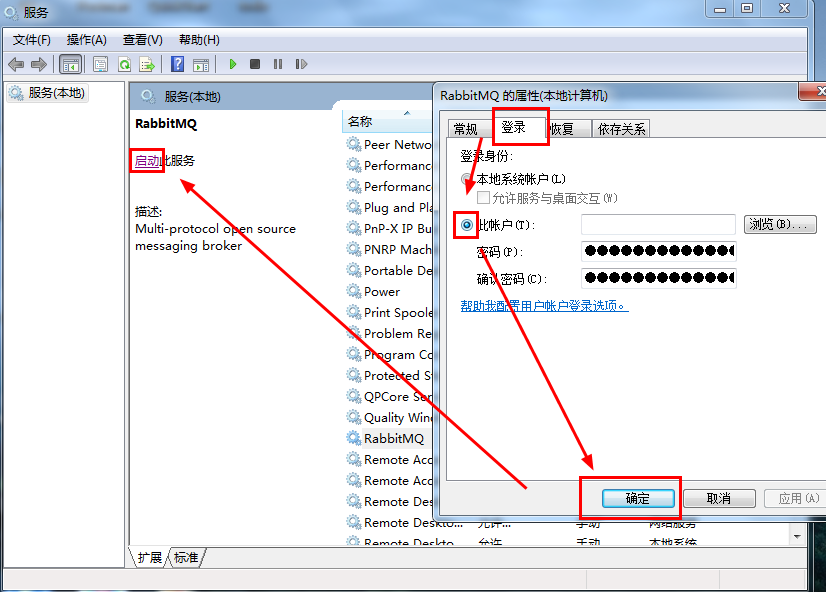Image resolution: width=826 pixels, height=592 pixels.
Task: Click the Restart Service toolbar icon
Action: (x=301, y=64)
